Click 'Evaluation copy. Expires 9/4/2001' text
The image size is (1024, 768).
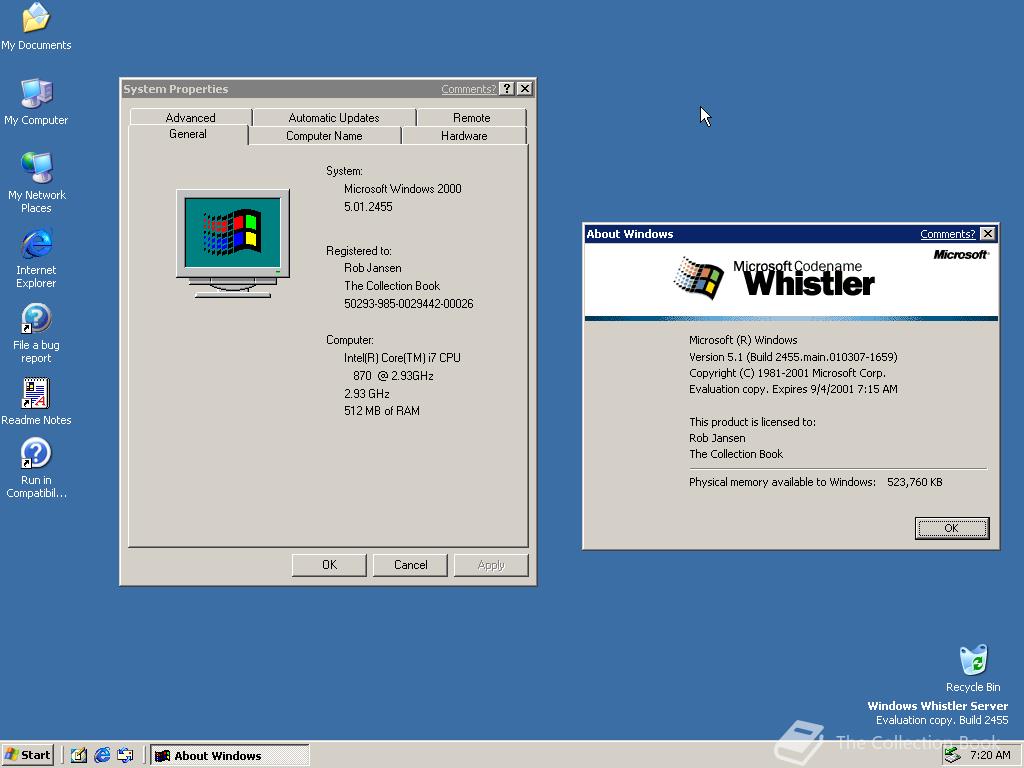tap(793, 389)
